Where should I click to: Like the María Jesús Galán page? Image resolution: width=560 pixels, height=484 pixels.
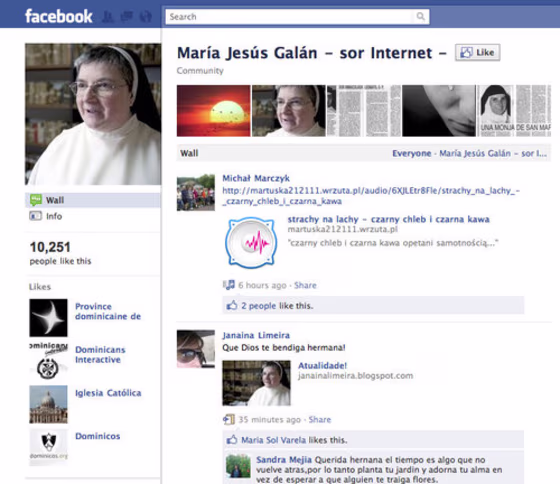coord(478,53)
